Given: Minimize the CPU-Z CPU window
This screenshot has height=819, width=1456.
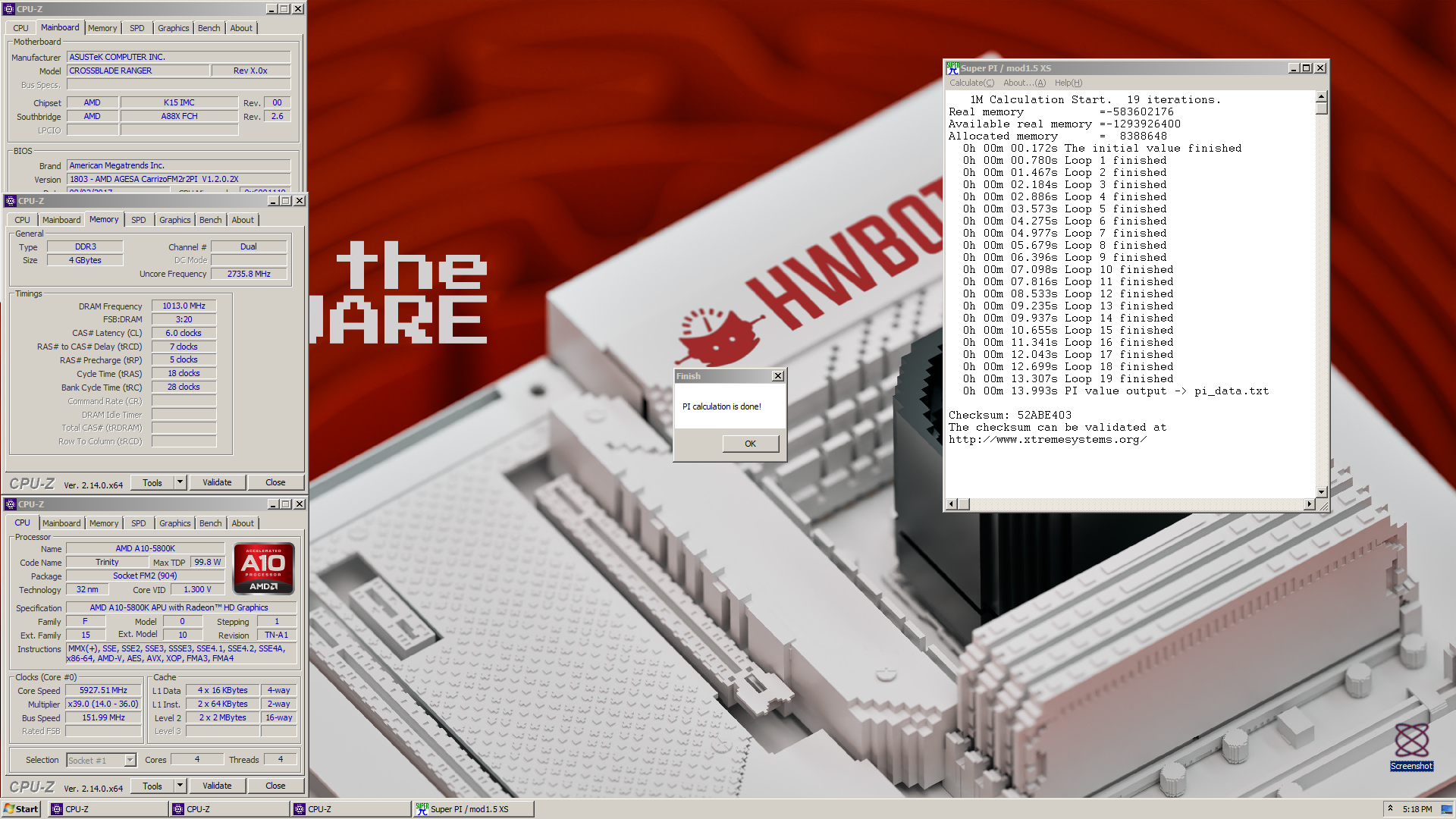Looking at the screenshot, I should tap(273, 504).
